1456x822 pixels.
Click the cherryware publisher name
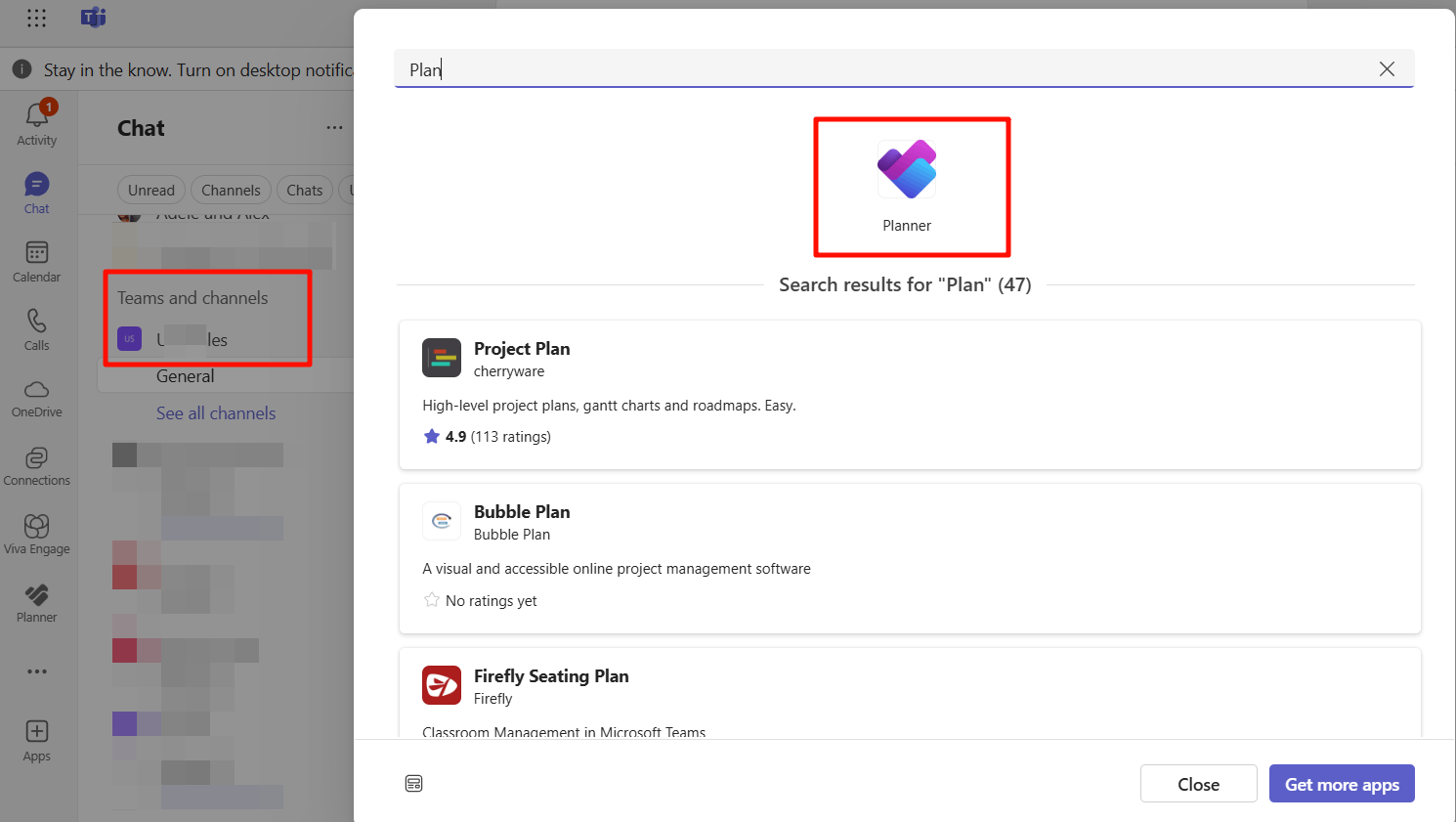tap(509, 371)
